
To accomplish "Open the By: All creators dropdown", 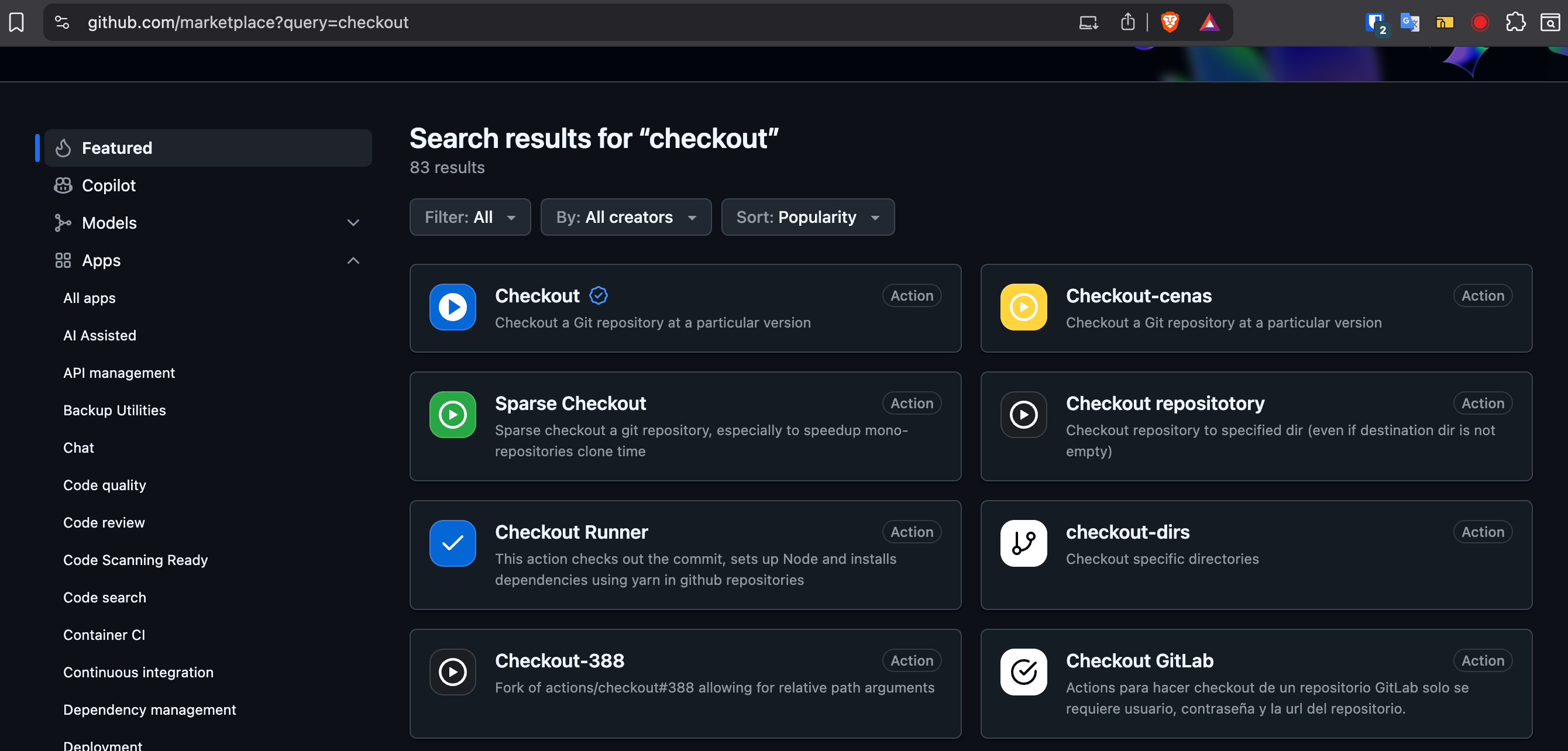I will tap(626, 216).
